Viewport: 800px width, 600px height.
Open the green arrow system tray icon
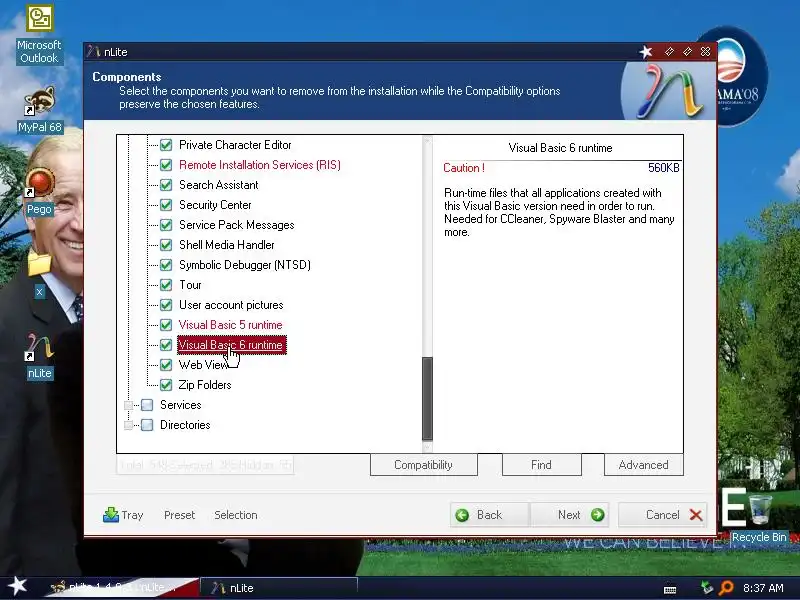point(707,588)
